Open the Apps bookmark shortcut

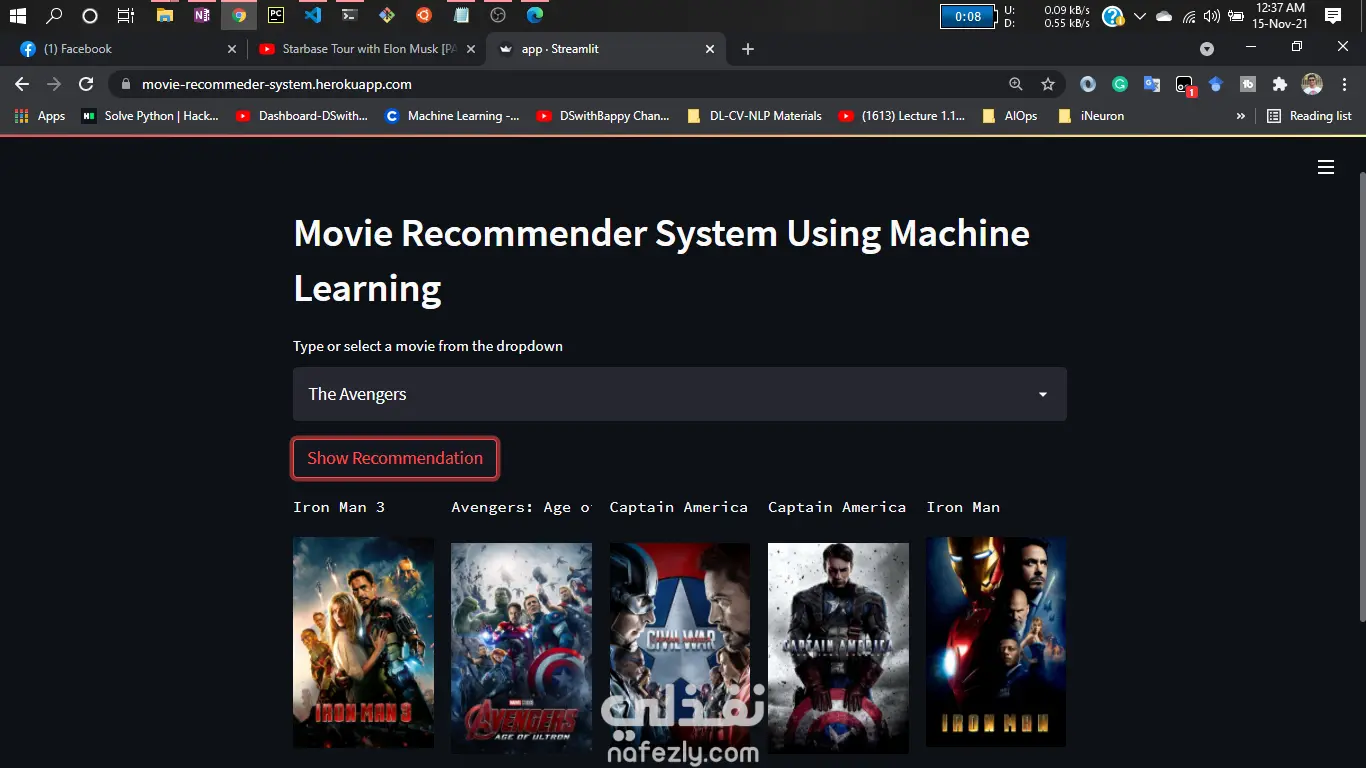(x=40, y=116)
